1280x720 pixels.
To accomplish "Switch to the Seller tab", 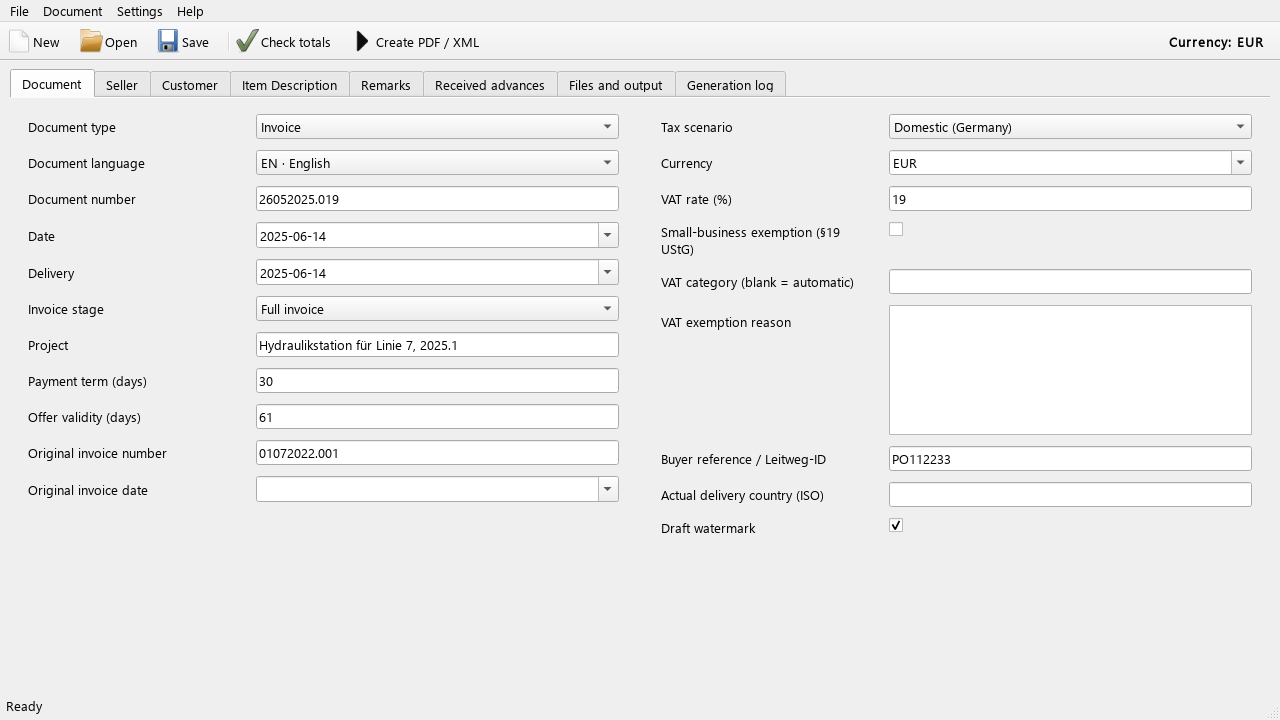I will click(x=122, y=85).
